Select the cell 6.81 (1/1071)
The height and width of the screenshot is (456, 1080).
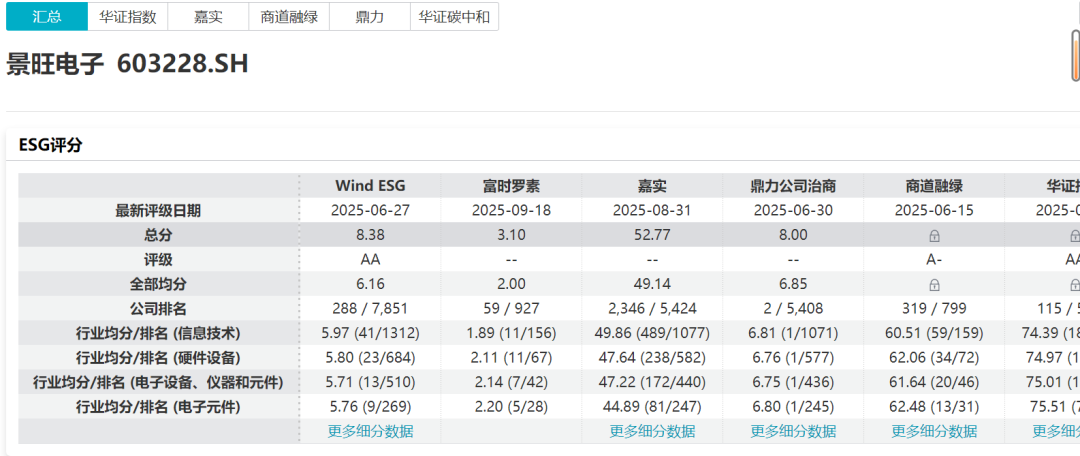tap(793, 333)
